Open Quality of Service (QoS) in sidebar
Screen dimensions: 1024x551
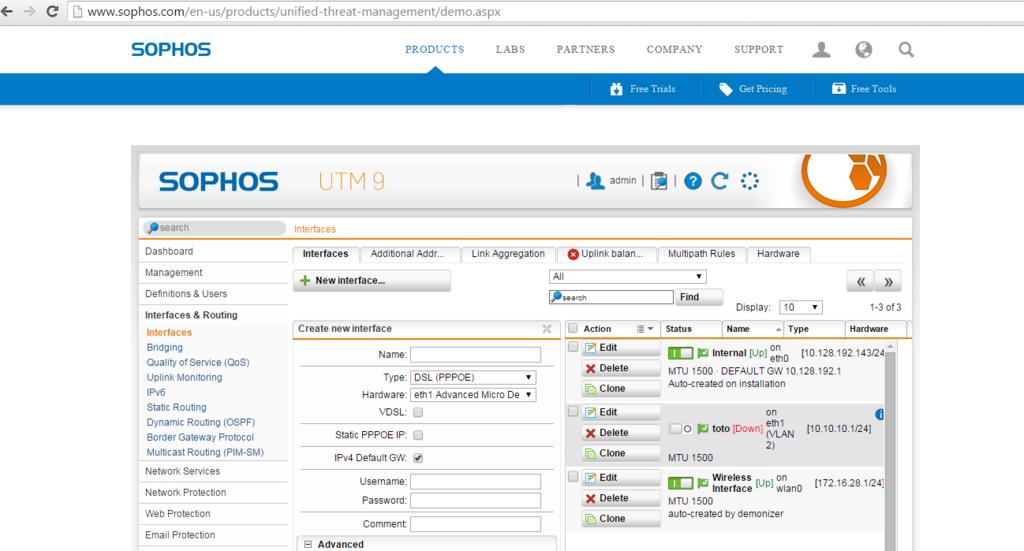[198, 362]
